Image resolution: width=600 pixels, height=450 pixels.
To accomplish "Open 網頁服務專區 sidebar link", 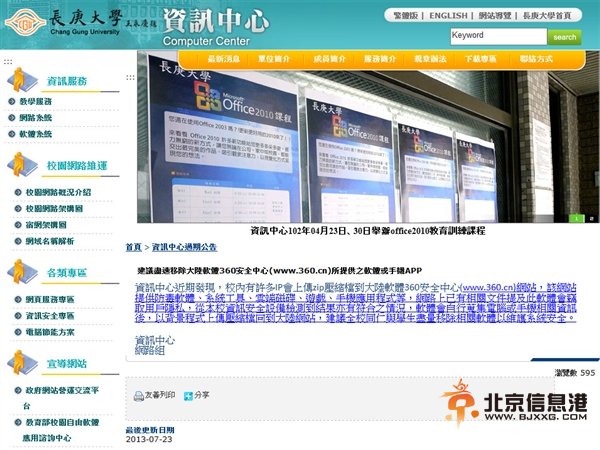I will (x=50, y=299).
